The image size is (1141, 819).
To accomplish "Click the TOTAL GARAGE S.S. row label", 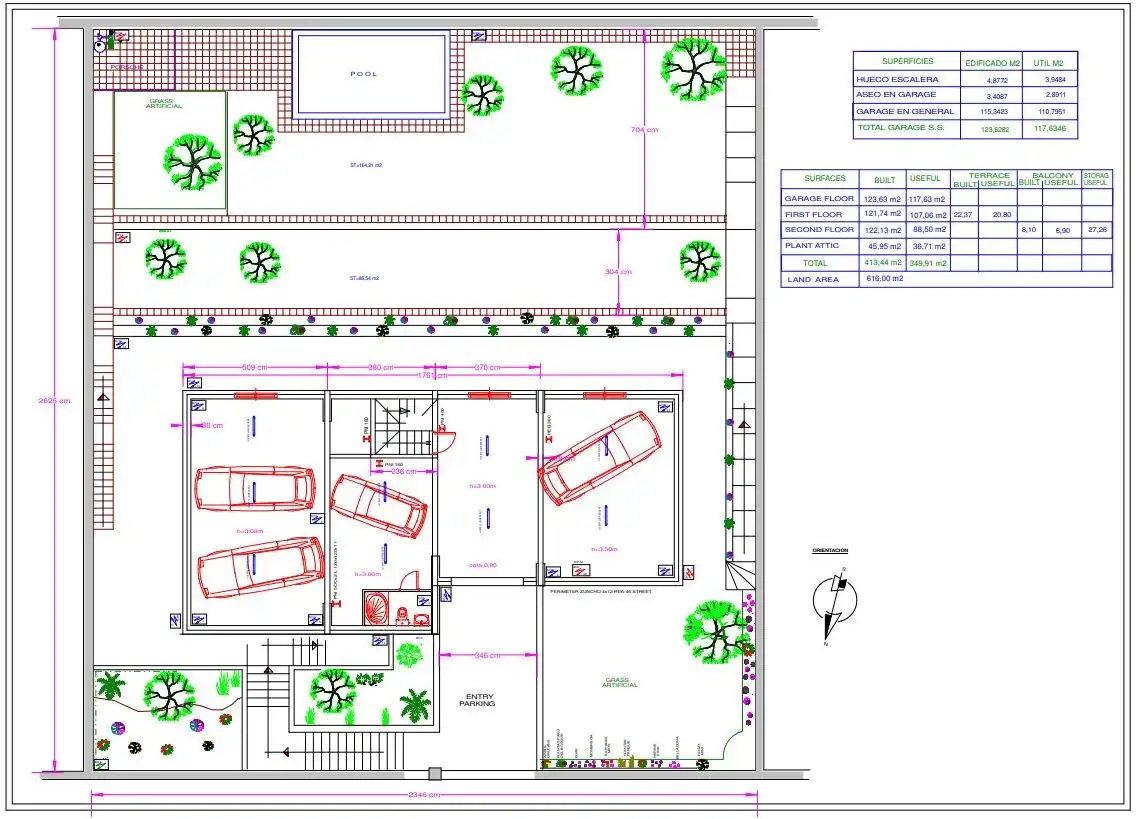I will point(900,127).
